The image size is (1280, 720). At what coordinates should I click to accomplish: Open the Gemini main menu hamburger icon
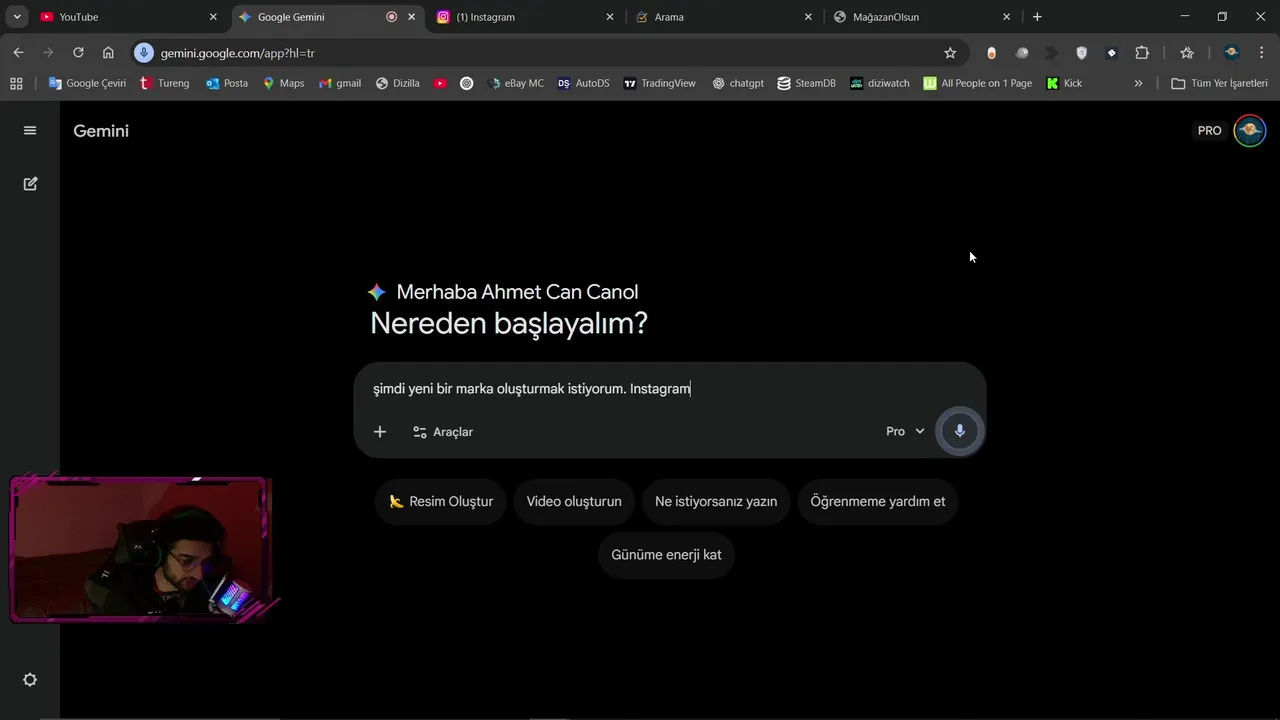pos(30,130)
